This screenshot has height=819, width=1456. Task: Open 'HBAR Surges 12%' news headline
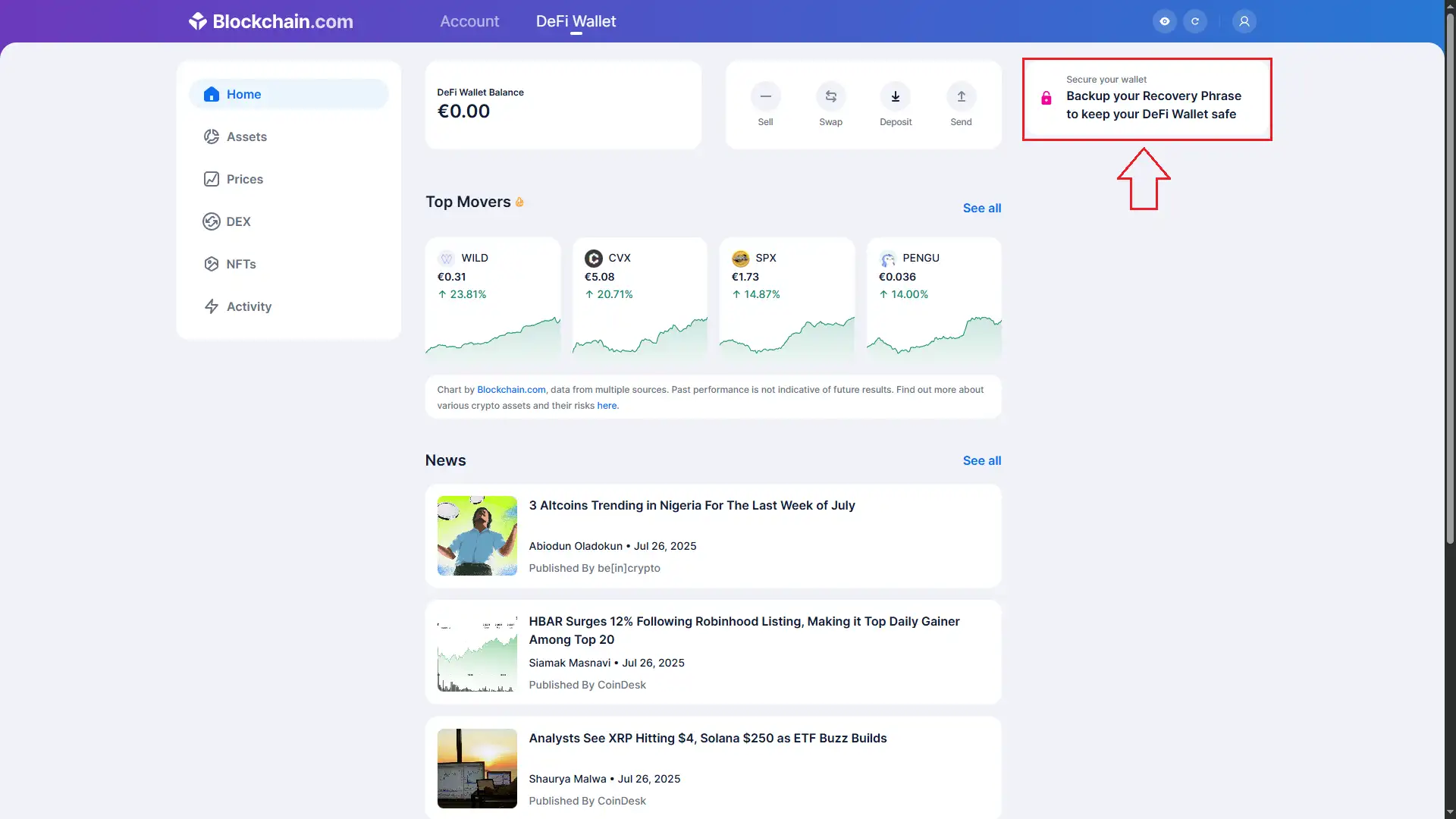point(744,630)
